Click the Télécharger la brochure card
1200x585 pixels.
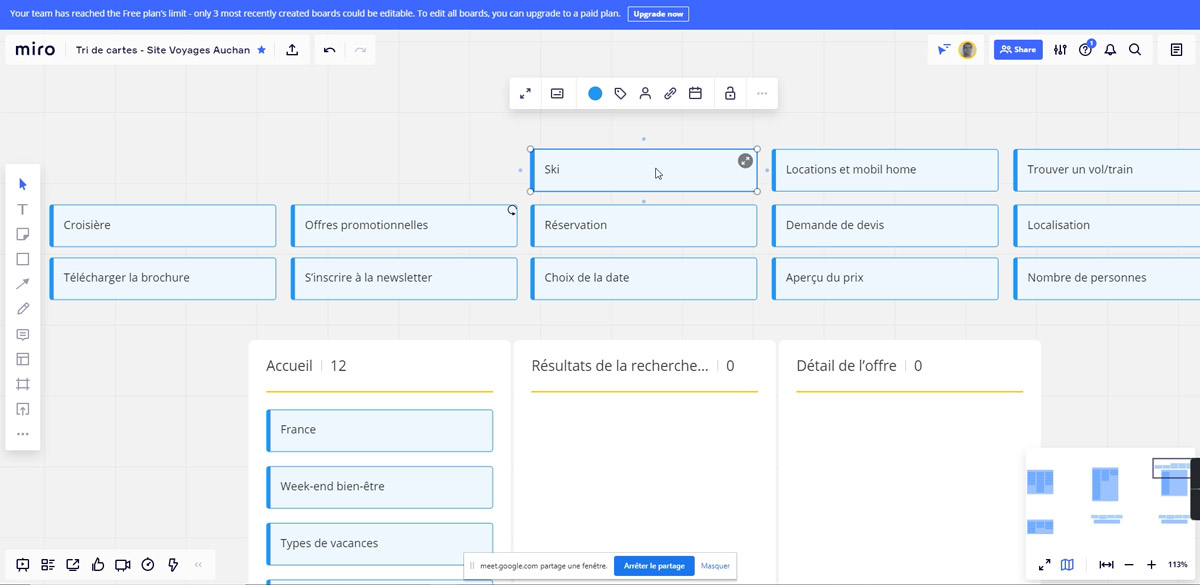click(163, 278)
